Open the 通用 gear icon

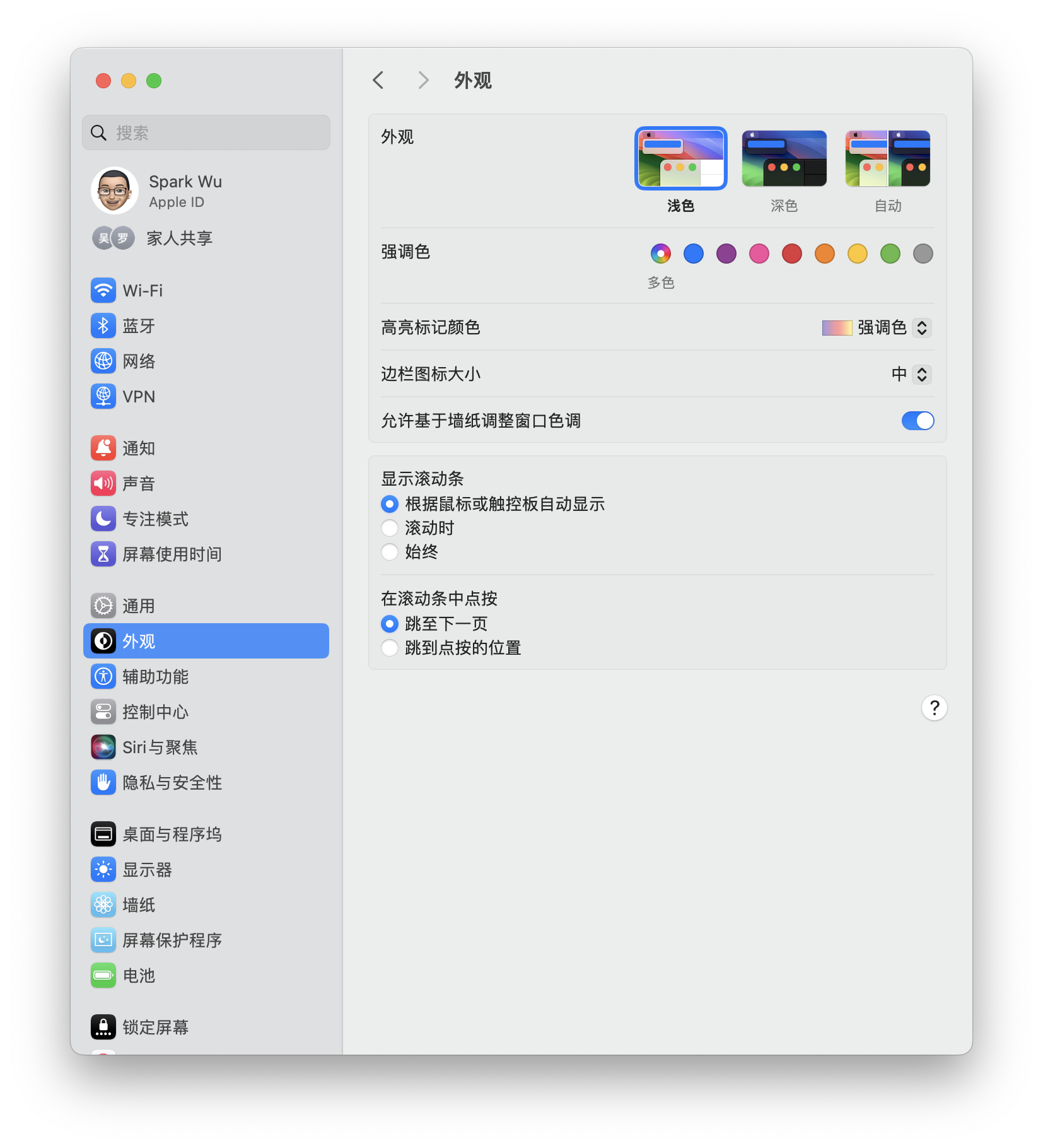coord(103,606)
